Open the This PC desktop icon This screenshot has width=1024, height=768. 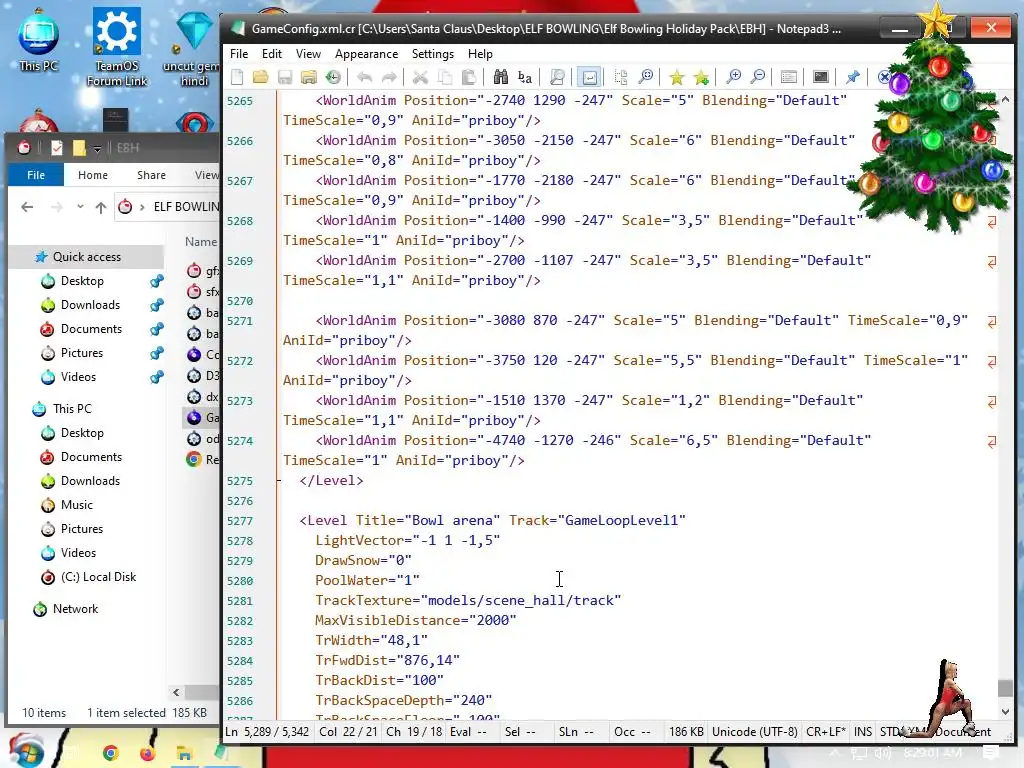[39, 40]
